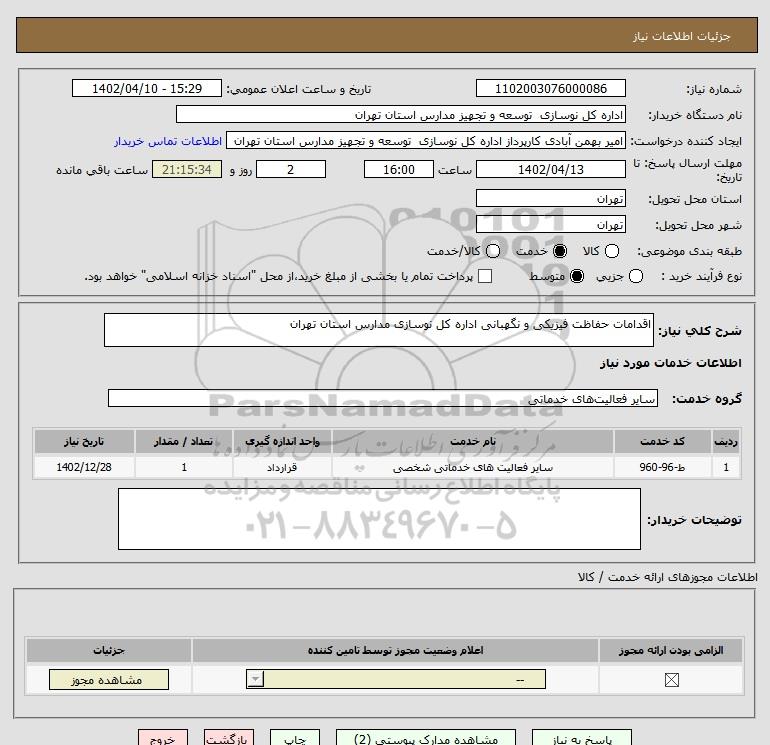The width and height of the screenshot is (770, 745).
Task: Click the اعلام وضعیت مجوز header
Action: click(395, 650)
